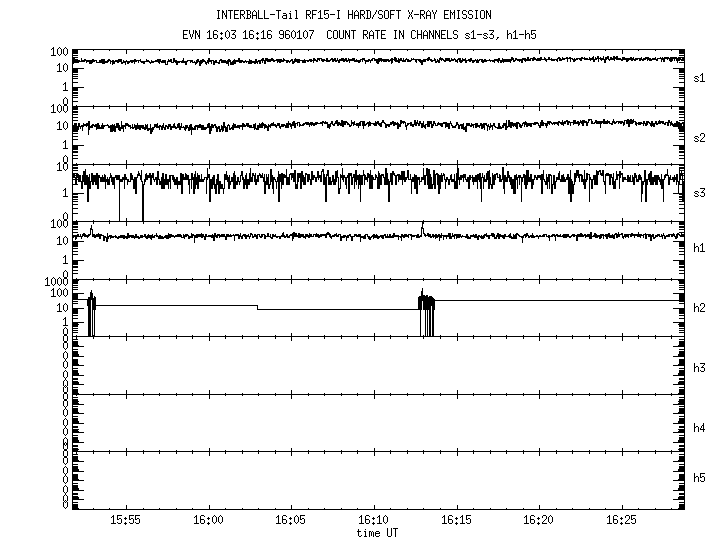Click the h1 channel label
This screenshot has width=720, height=550.
[700, 248]
